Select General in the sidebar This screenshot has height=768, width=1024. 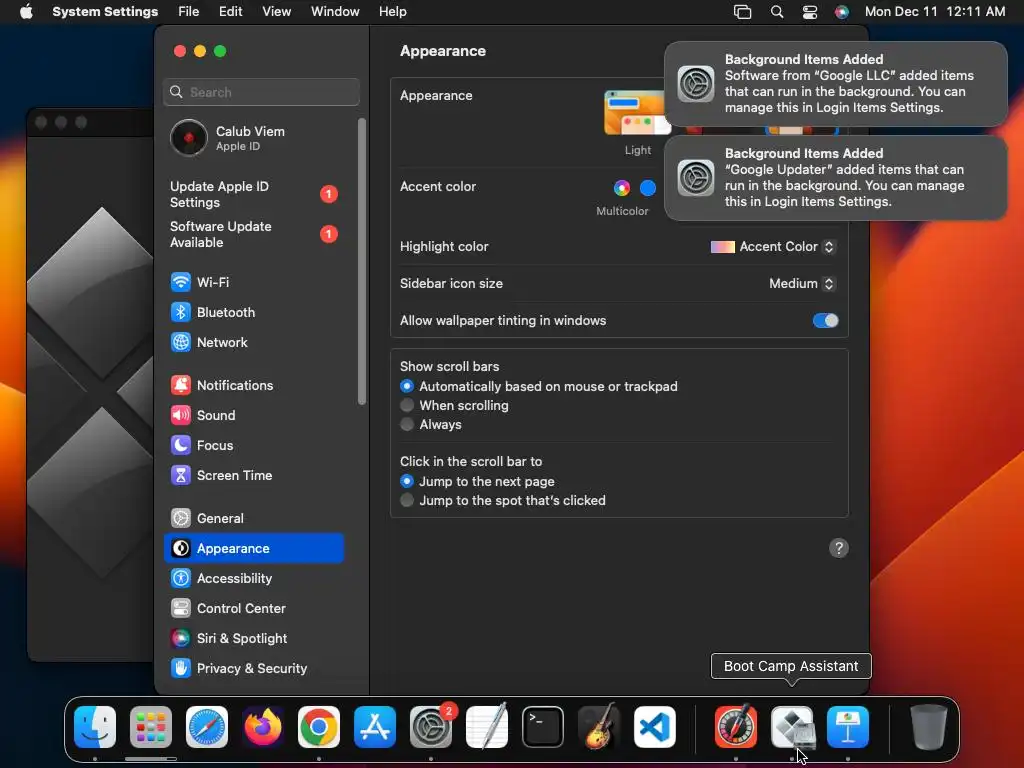click(254, 519)
